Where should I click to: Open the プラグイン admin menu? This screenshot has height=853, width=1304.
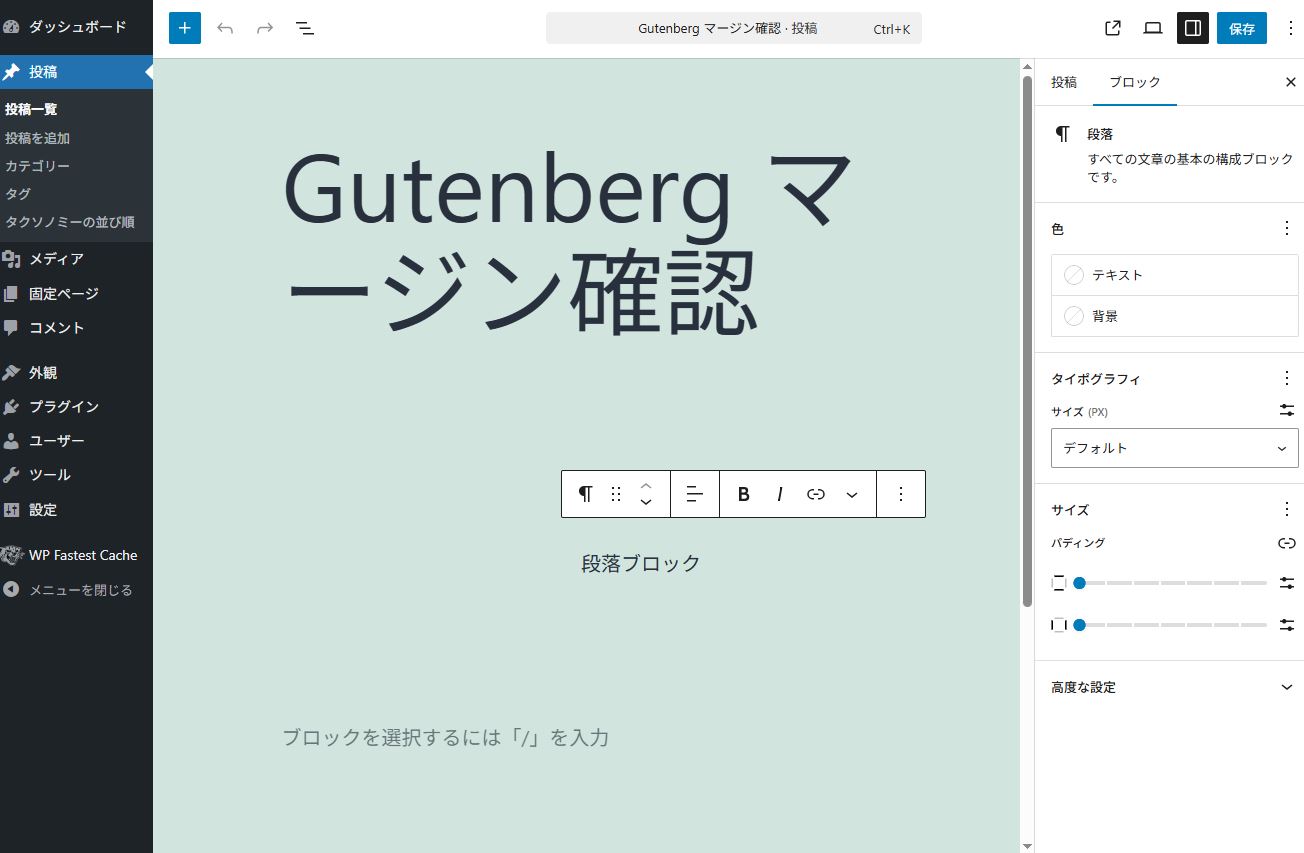(64, 406)
